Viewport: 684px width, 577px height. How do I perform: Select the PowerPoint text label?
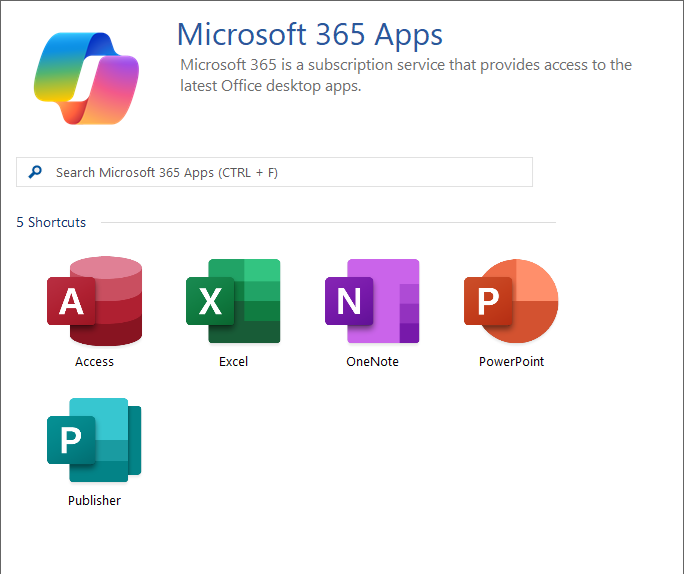511,362
